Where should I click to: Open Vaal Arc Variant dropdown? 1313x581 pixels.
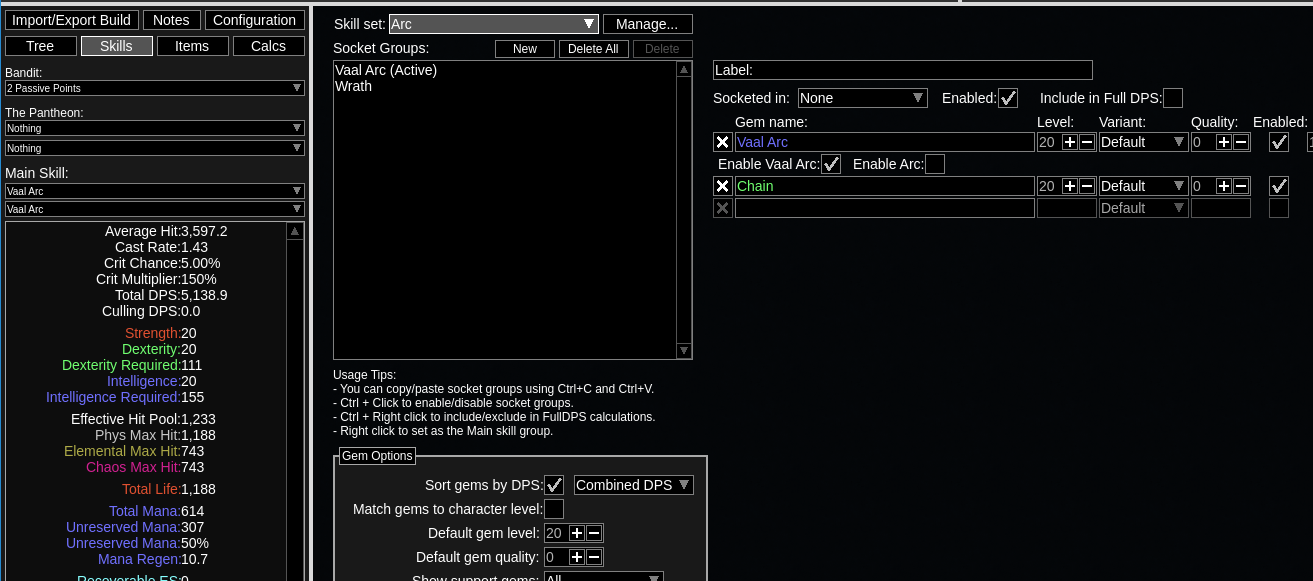(1143, 142)
